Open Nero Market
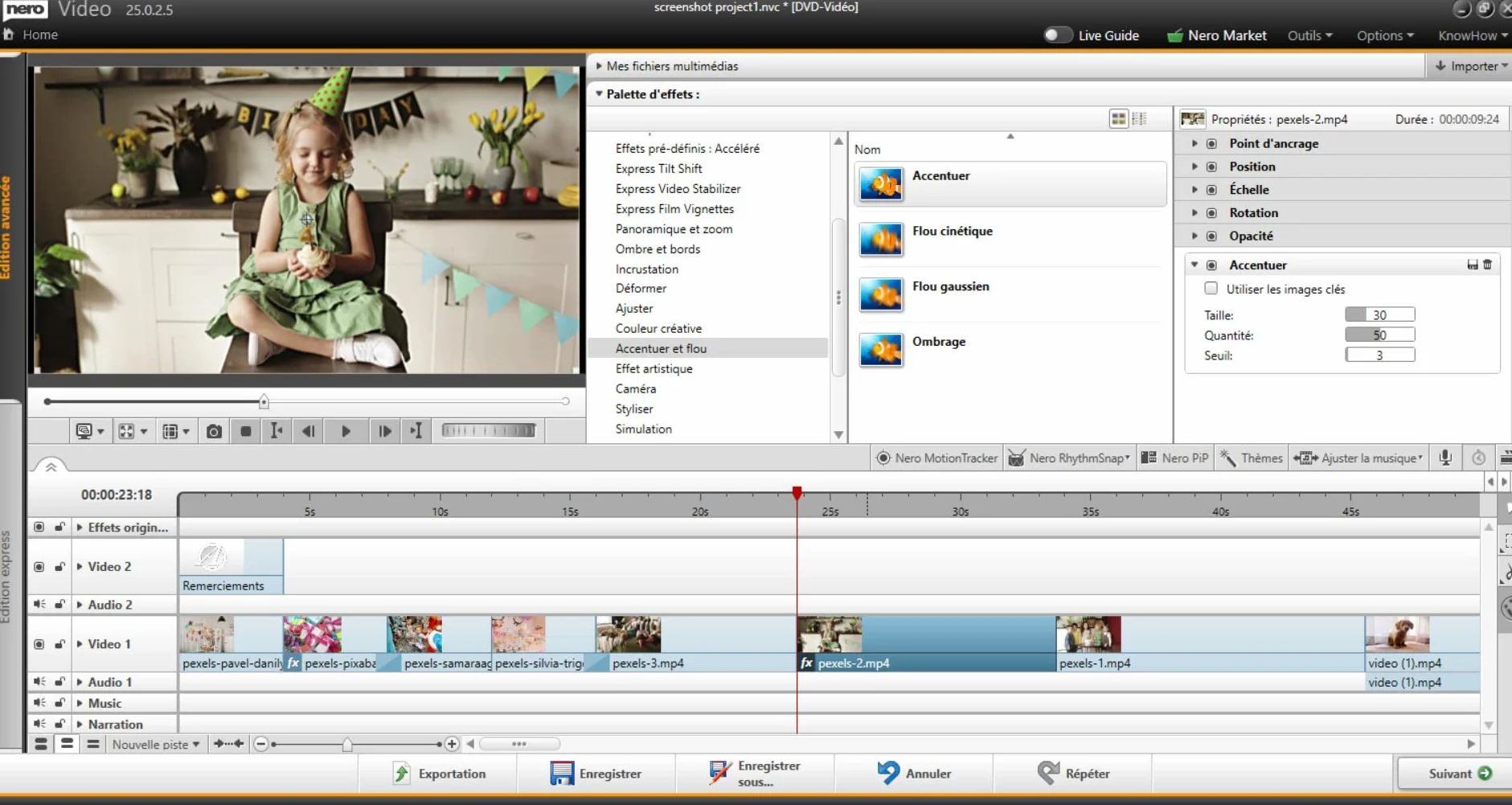 [1216, 35]
